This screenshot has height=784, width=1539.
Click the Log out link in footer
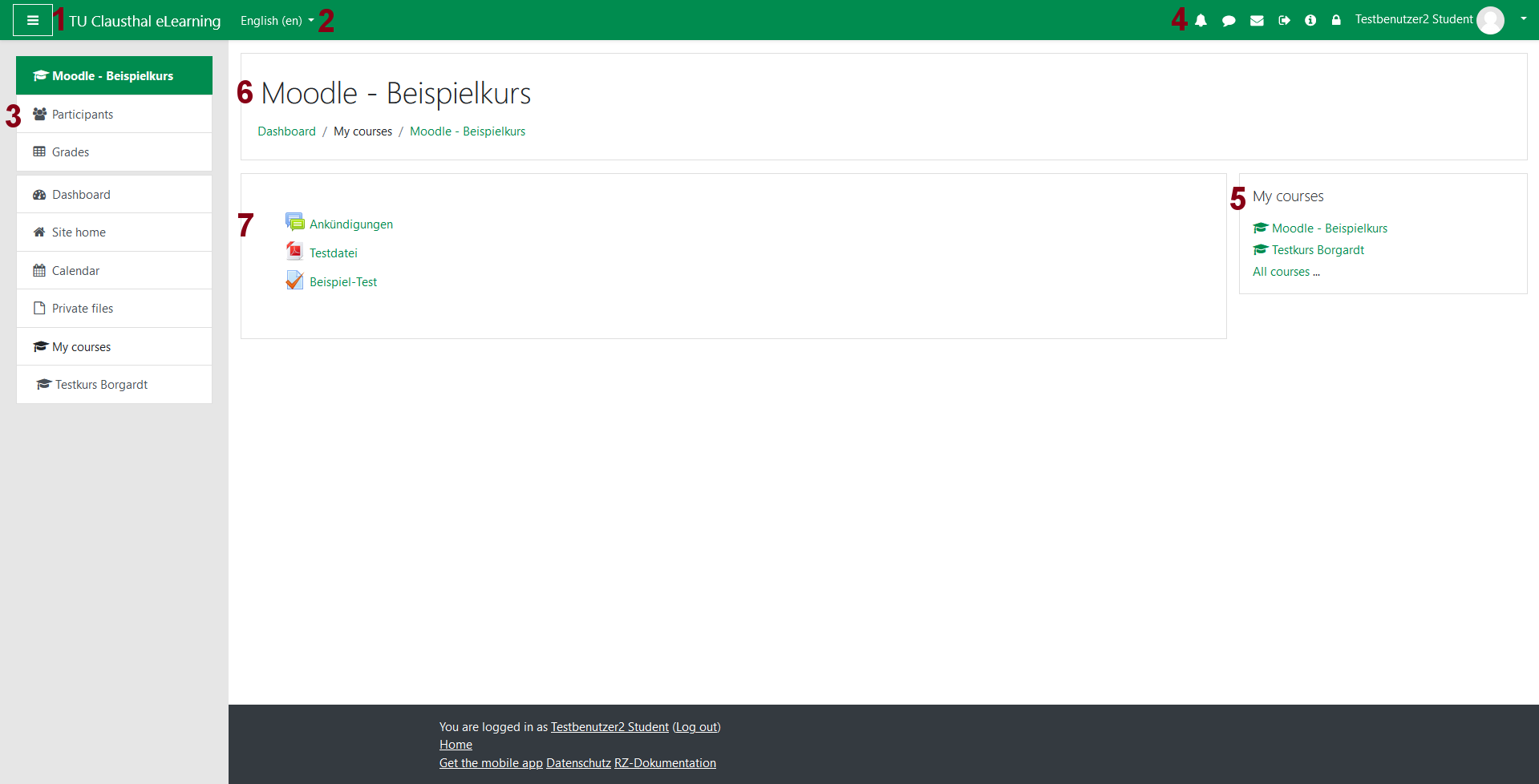[x=696, y=727]
